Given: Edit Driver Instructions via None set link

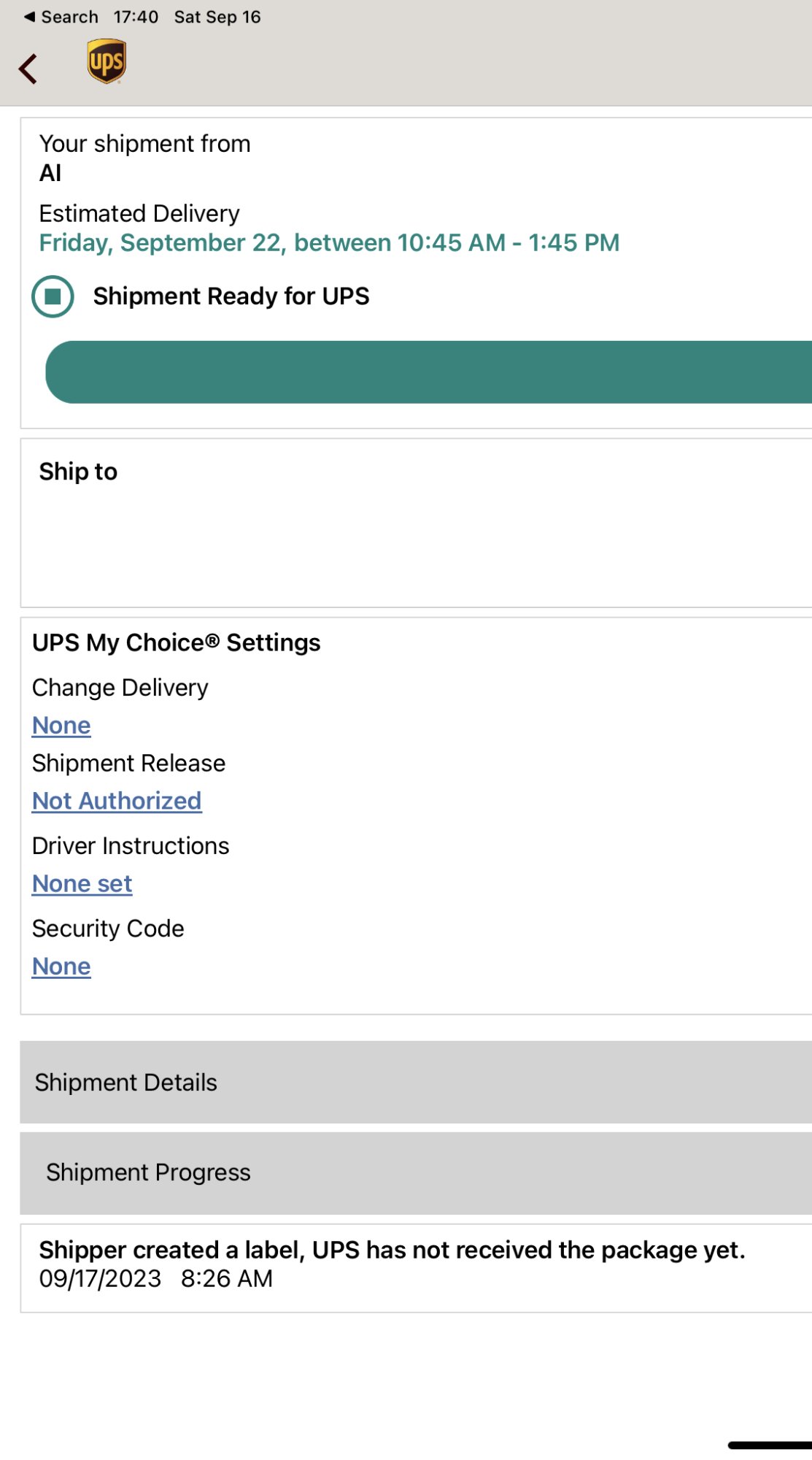Looking at the screenshot, I should 82,883.
